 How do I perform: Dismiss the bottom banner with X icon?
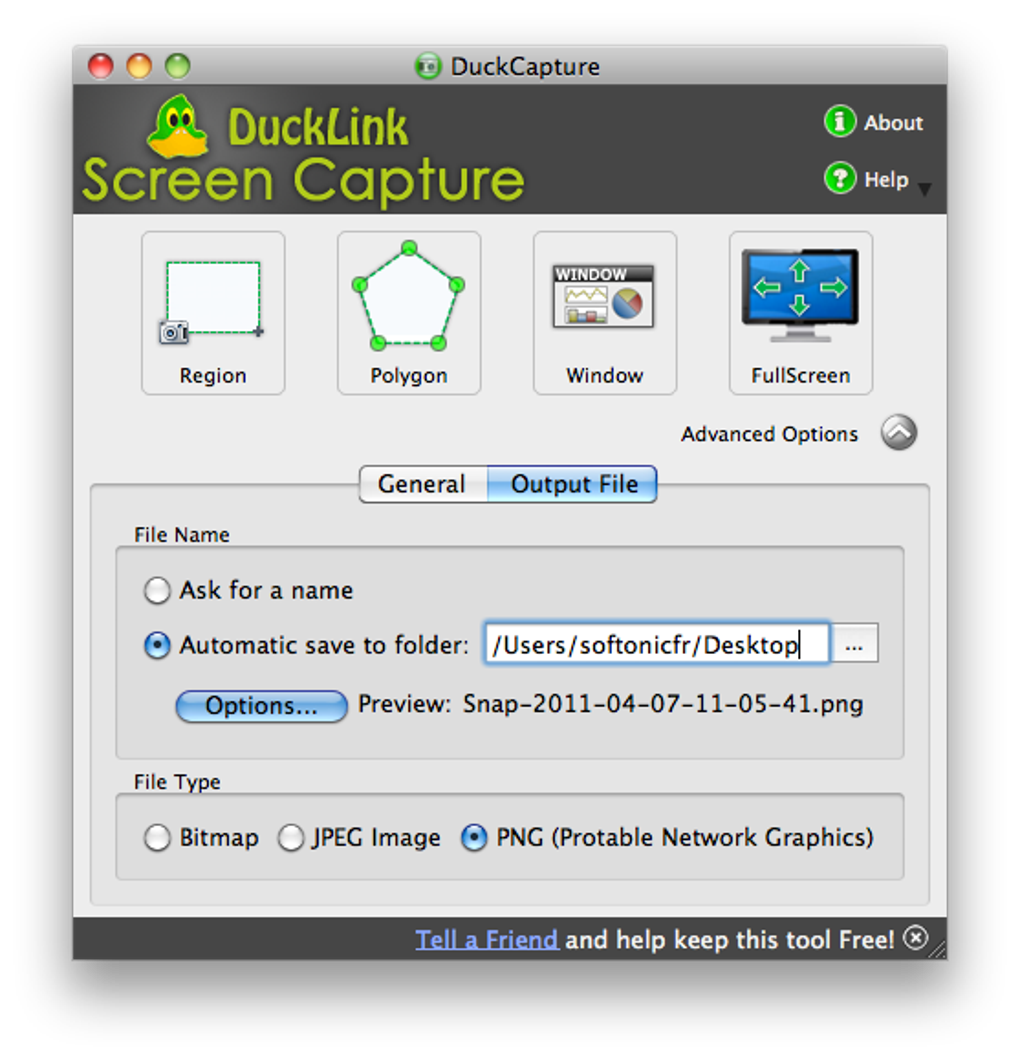pyautogui.click(x=916, y=938)
